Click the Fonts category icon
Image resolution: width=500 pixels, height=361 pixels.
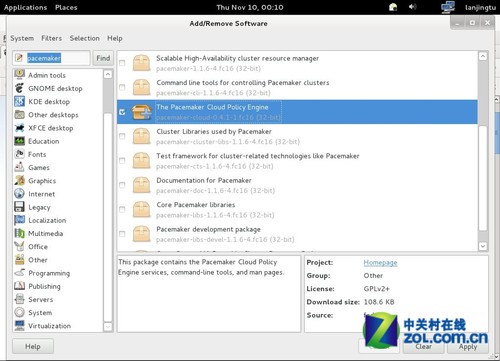click(x=20, y=154)
